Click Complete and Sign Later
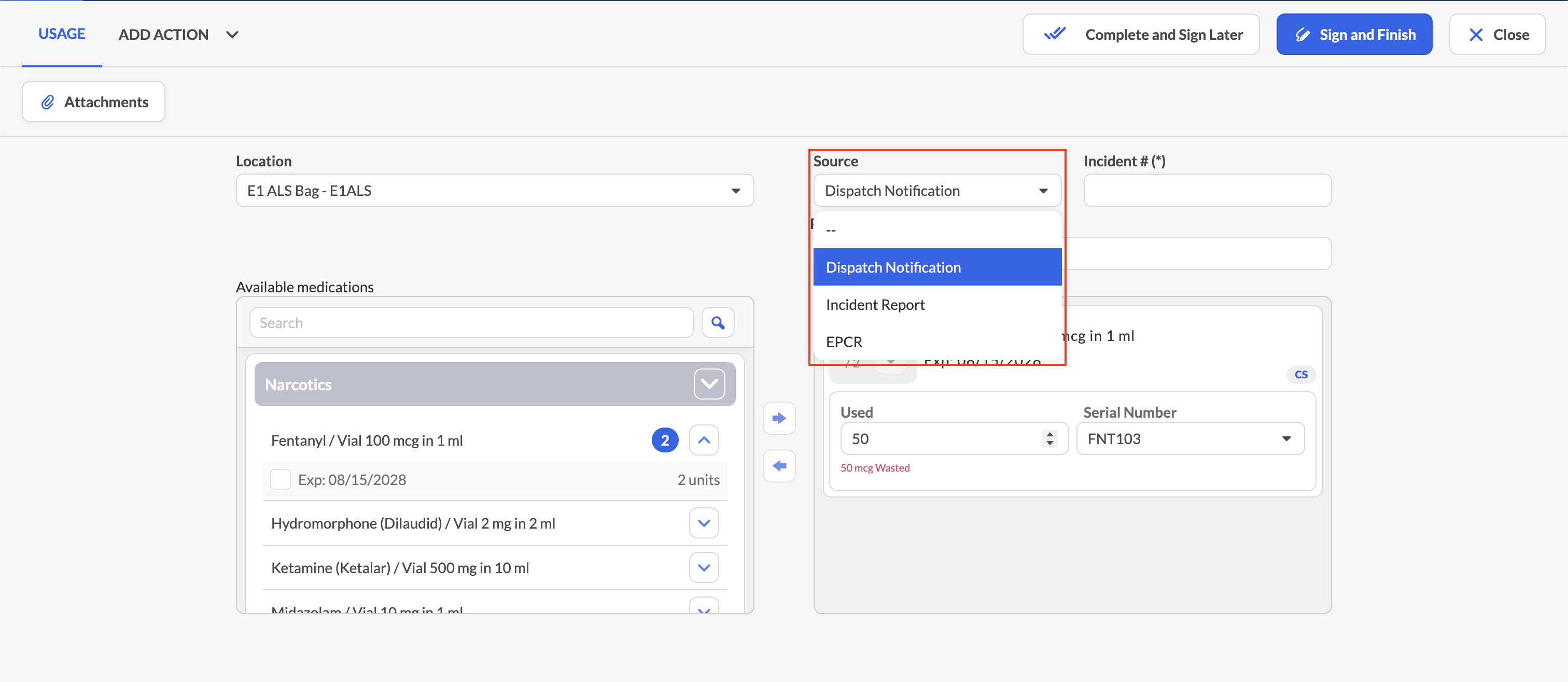This screenshot has height=682, width=1568. 1141,35
